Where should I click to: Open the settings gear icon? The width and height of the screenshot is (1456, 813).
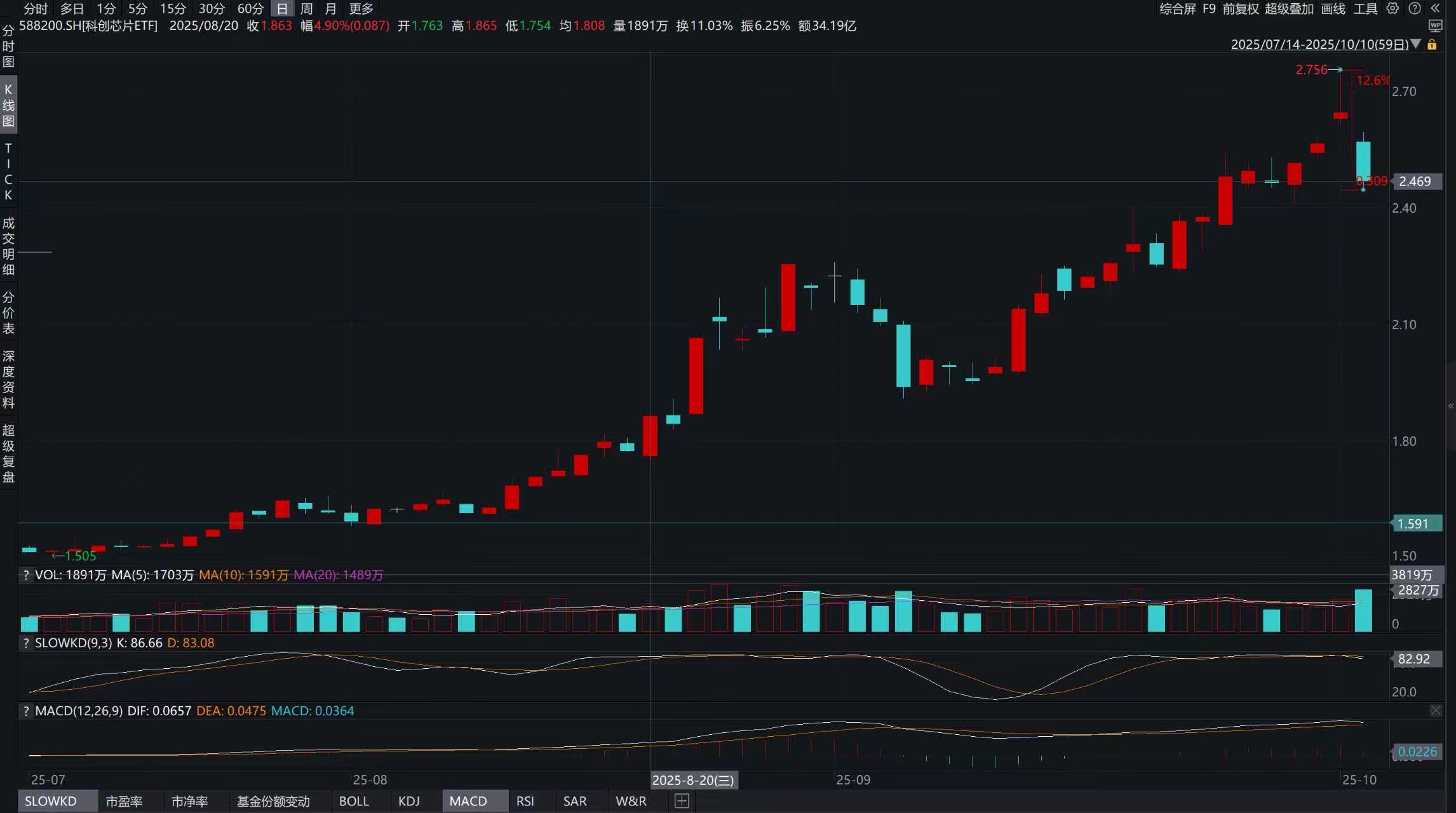(x=1392, y=8)
